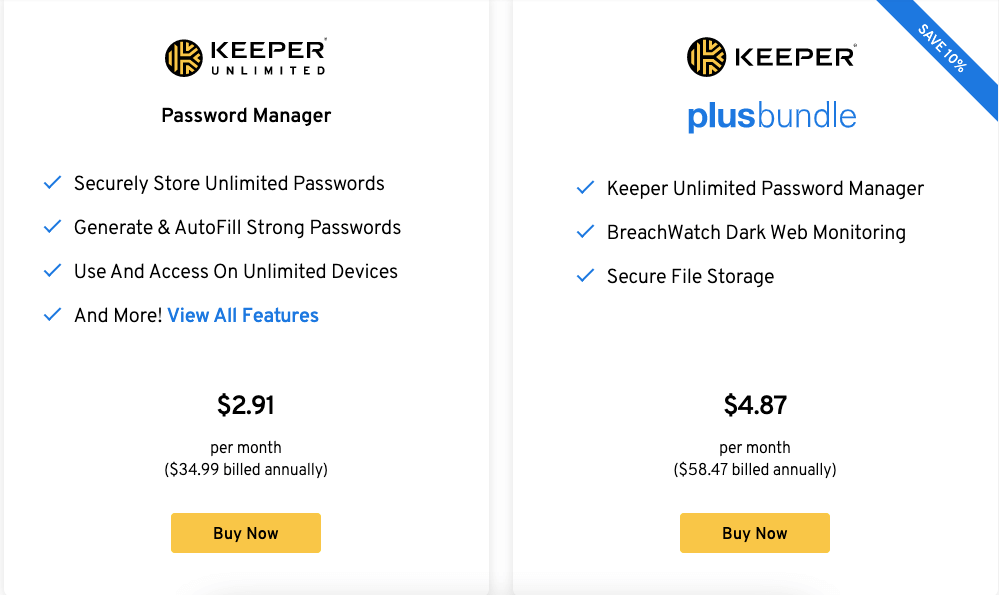
Task: Click the Keeper plus bundle logo icon
Action: (706, 57)
